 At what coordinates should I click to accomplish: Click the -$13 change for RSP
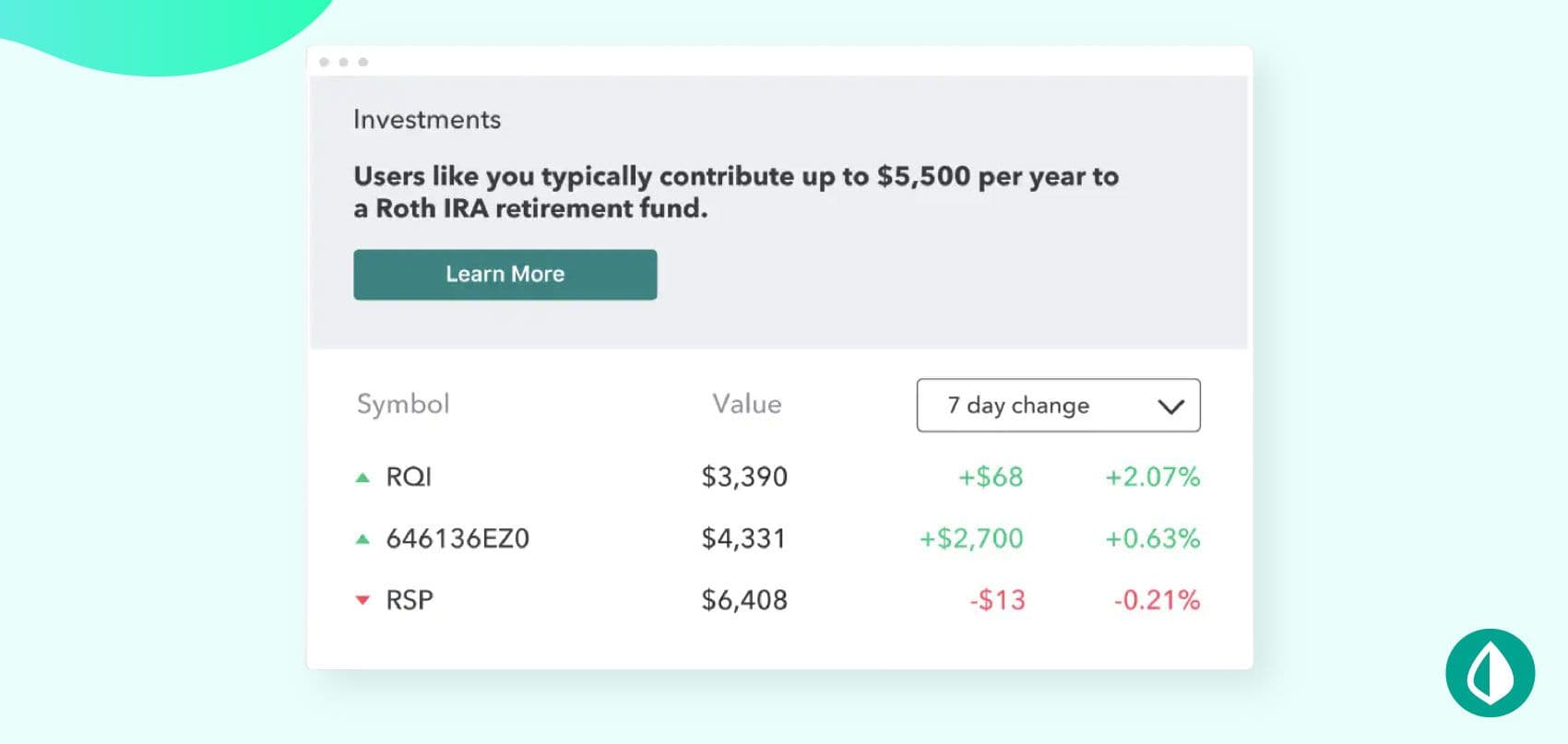pos(997,600)
